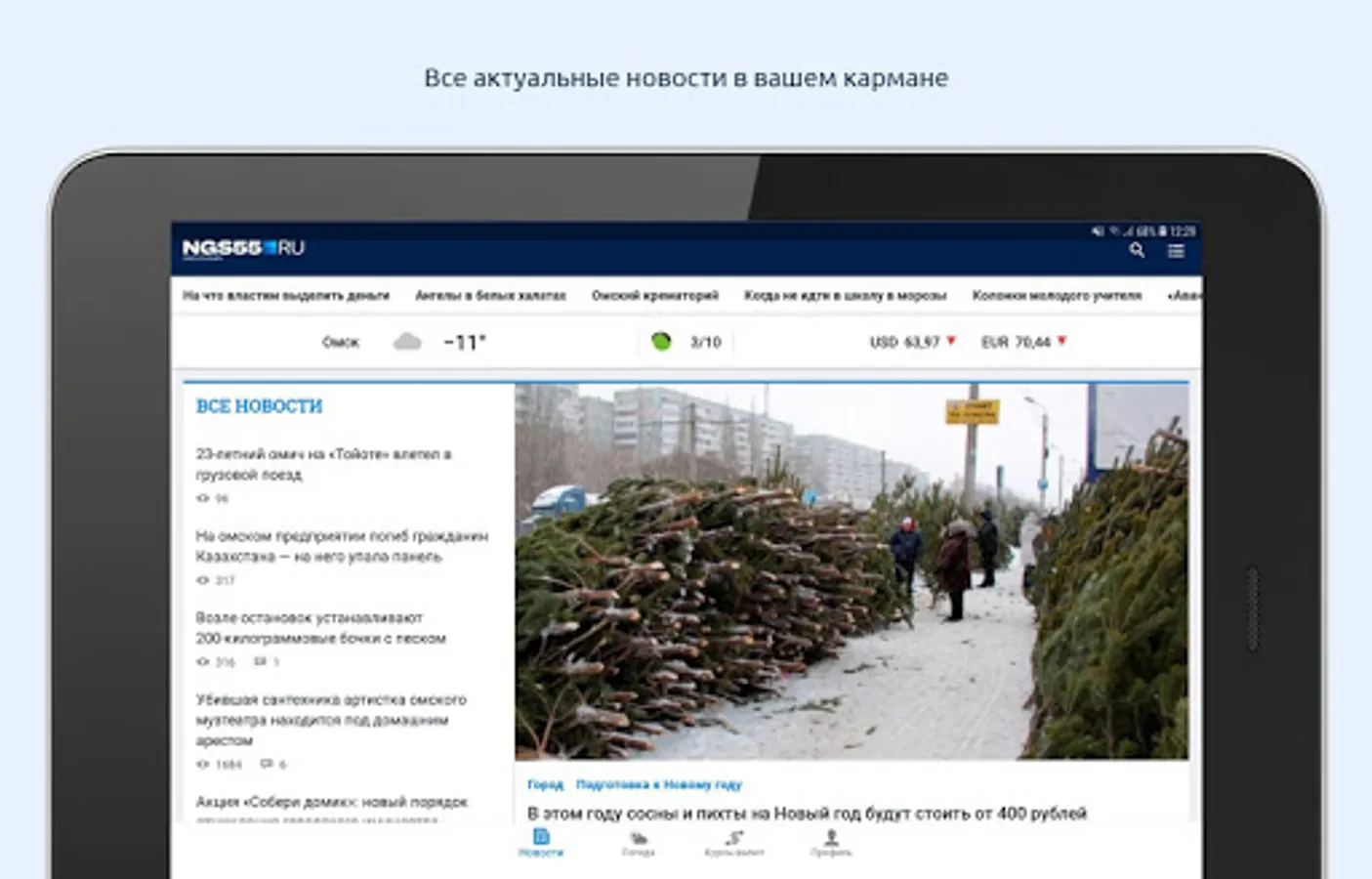The height and width of the screenshot is (879, 1372).
Task: Open topic 'Колонки молодого учителя'
Action: [1057, 295]
